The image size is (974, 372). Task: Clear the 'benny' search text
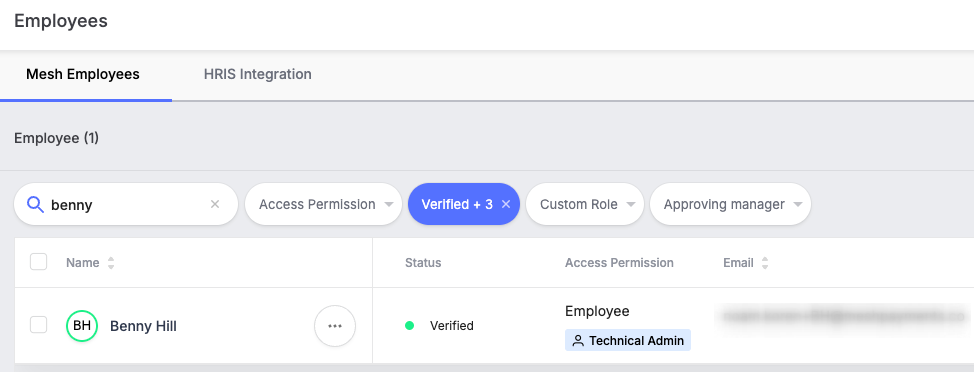click(215, 204)
